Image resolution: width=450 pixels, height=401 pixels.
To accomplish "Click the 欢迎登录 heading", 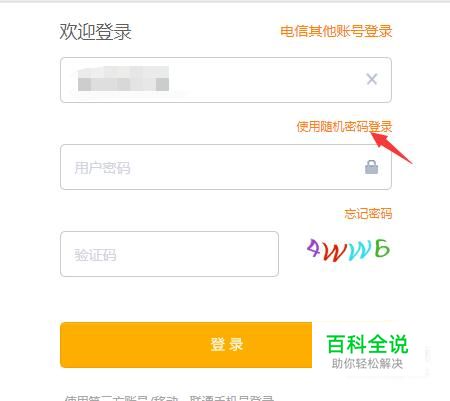I will coord(95,32).
